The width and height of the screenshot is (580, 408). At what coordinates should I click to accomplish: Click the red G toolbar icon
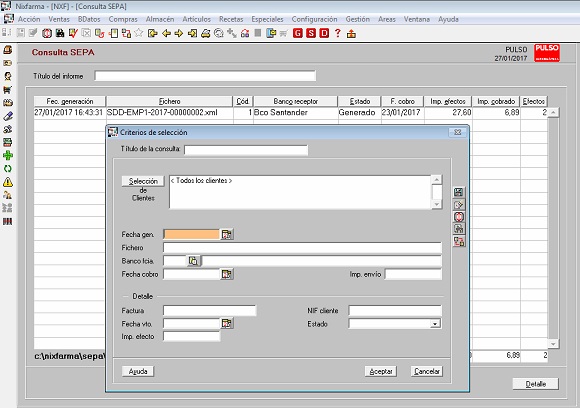[x=297, y=33]
